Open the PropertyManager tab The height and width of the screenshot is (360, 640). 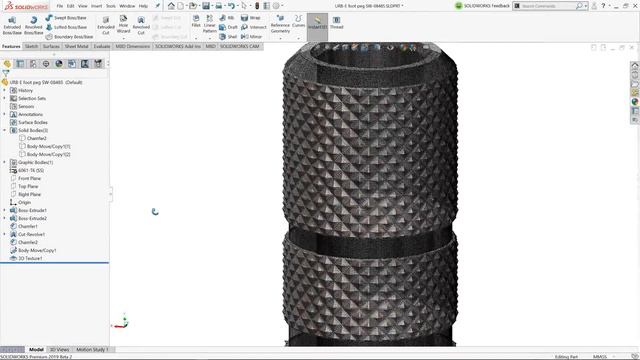point(20,64)
